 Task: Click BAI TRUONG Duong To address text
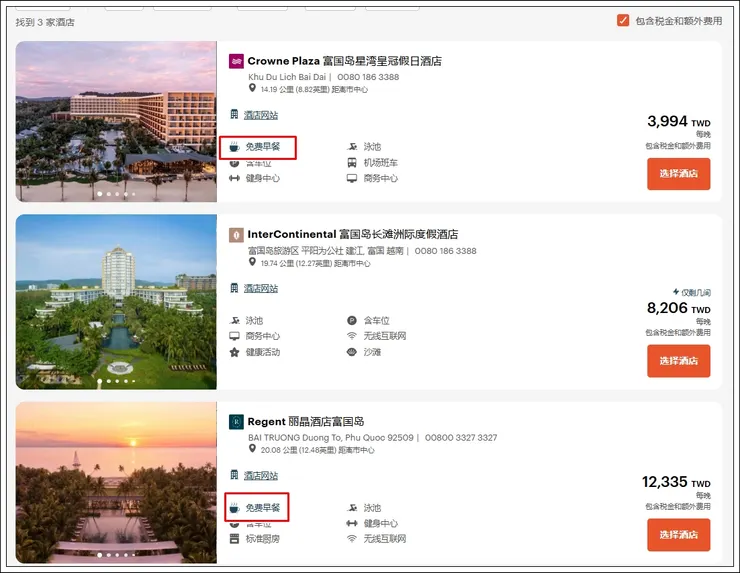point(331,438)
